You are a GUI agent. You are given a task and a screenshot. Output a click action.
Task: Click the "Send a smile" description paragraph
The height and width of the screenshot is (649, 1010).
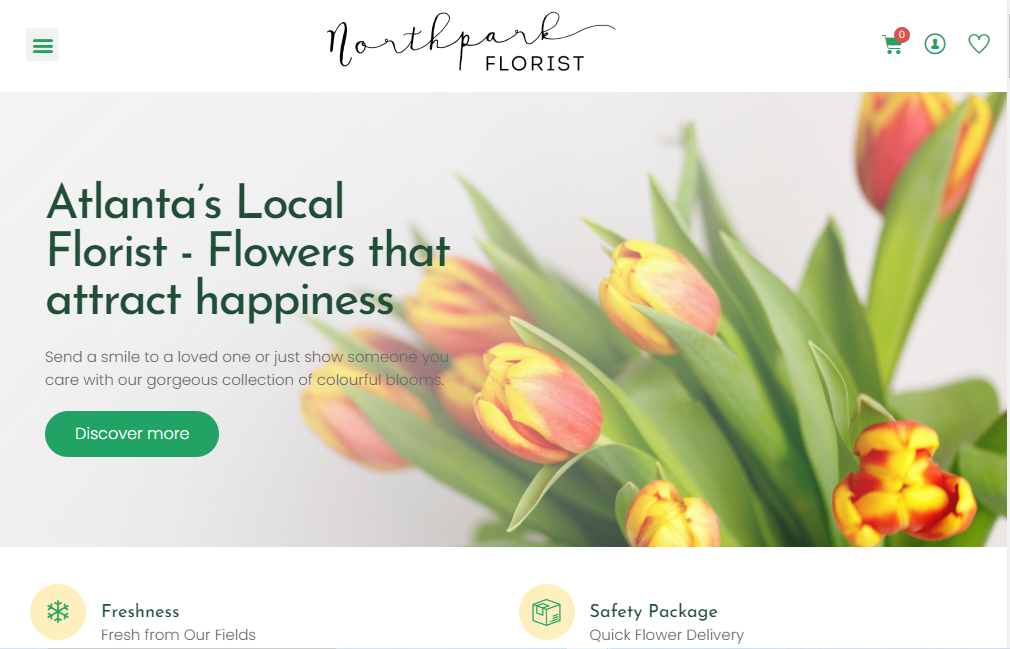[247, 368]
